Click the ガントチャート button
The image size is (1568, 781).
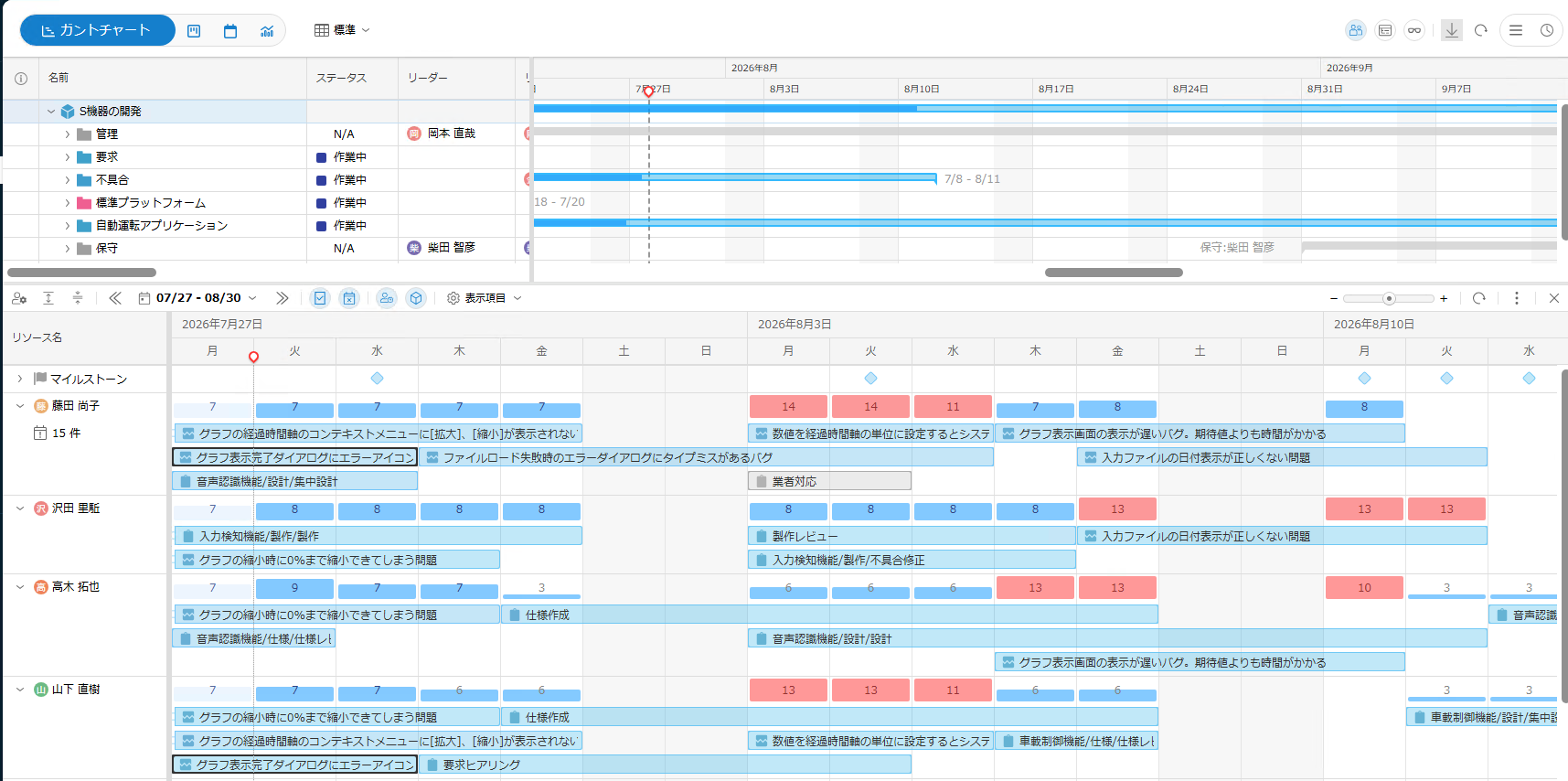pyautogui.click(x=97, y=30)
